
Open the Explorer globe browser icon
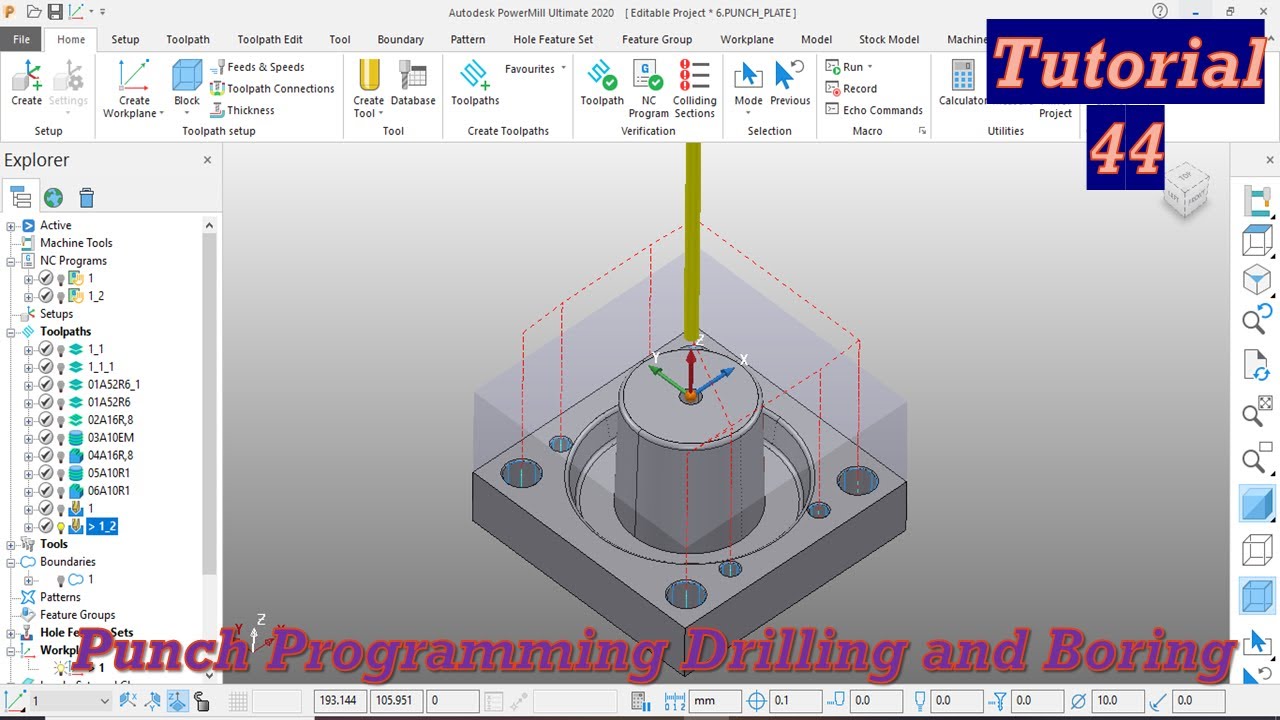pos(53,197)
